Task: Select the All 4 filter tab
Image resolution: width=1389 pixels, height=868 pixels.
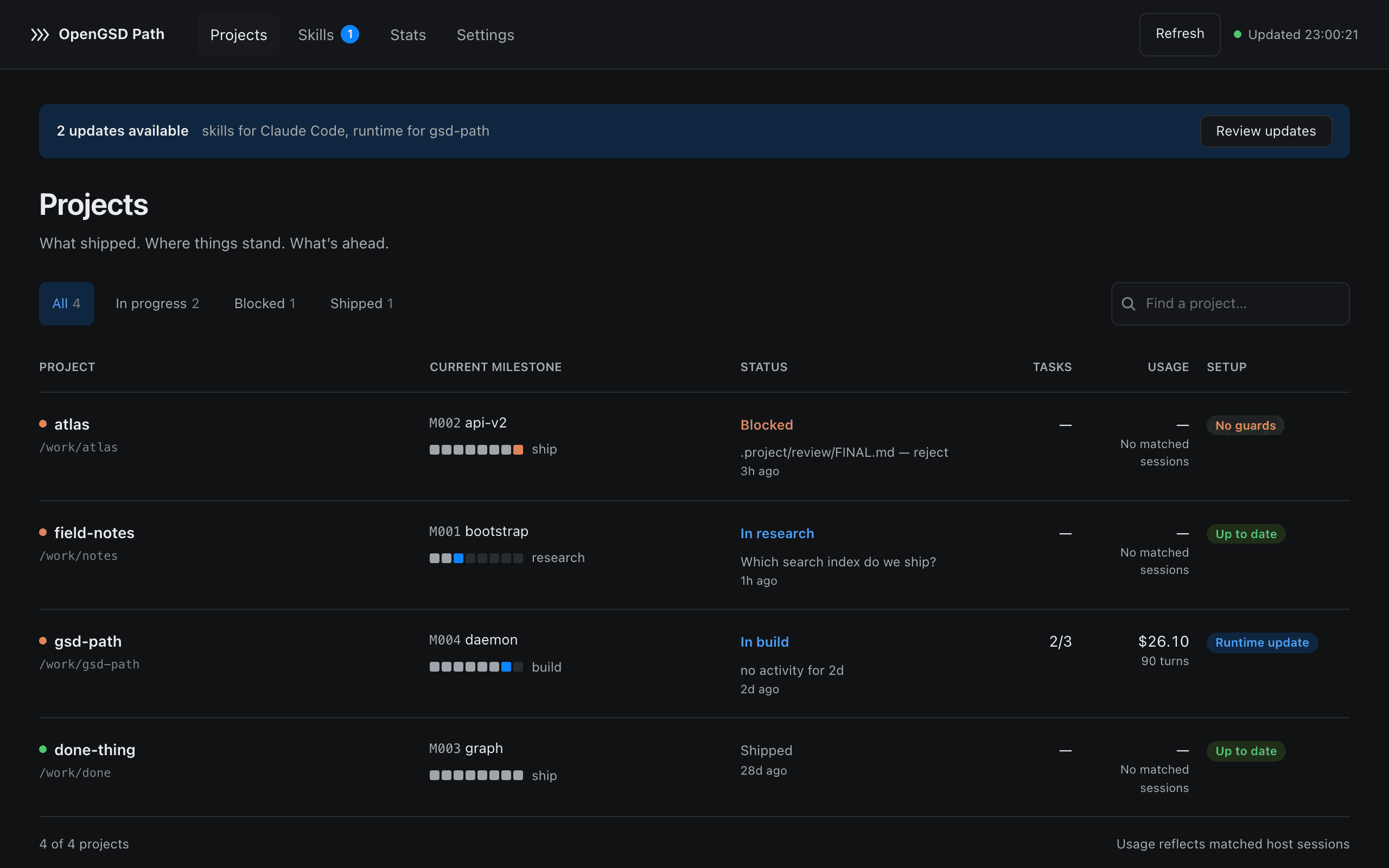Action: [x=67, y=304]
